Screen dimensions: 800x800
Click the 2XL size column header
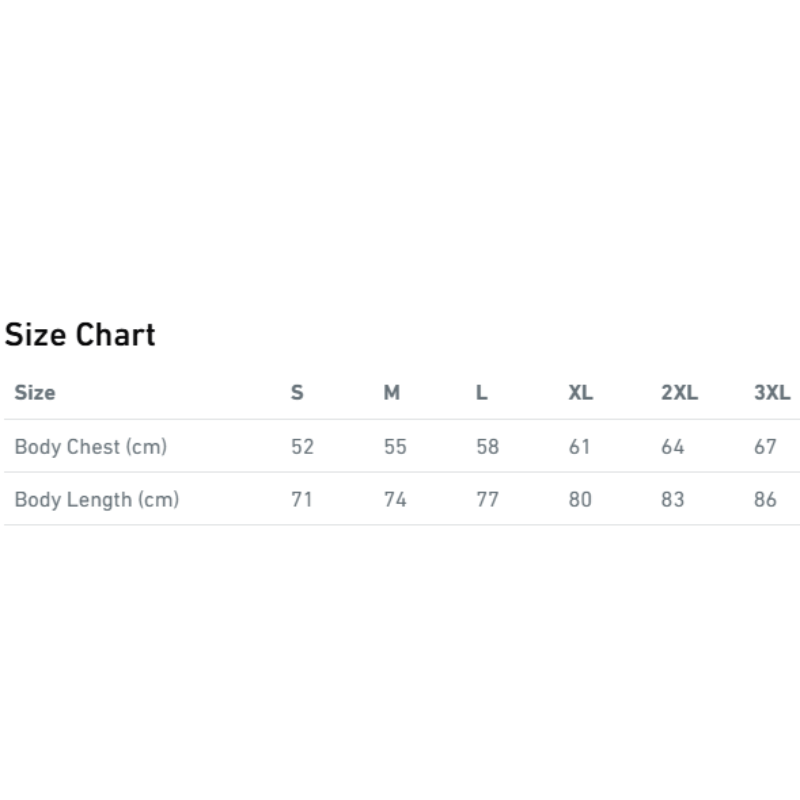click(679, 392)
